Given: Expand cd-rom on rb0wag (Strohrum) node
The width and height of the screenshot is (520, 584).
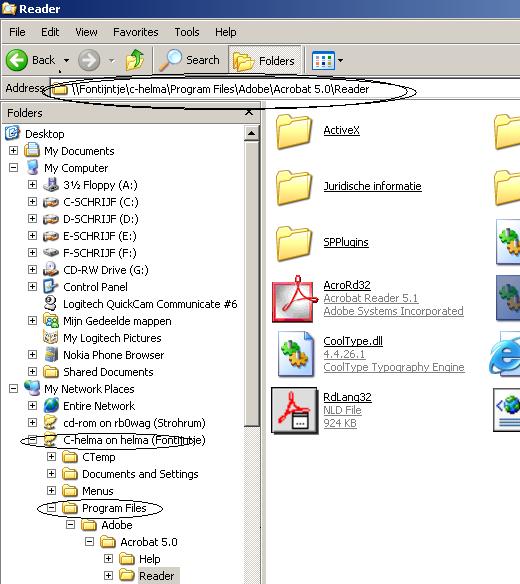Looking at the screenshot, I should pyautogui.click(x=32, y=422).
